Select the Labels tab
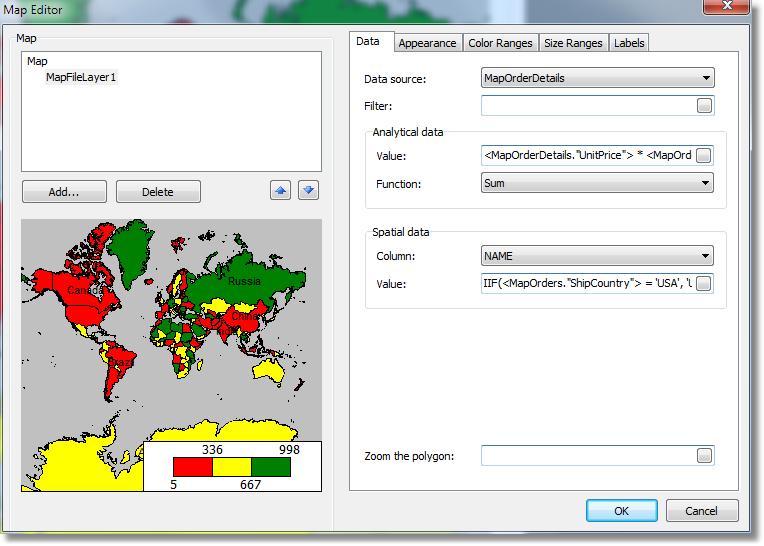 pos(629,43)
